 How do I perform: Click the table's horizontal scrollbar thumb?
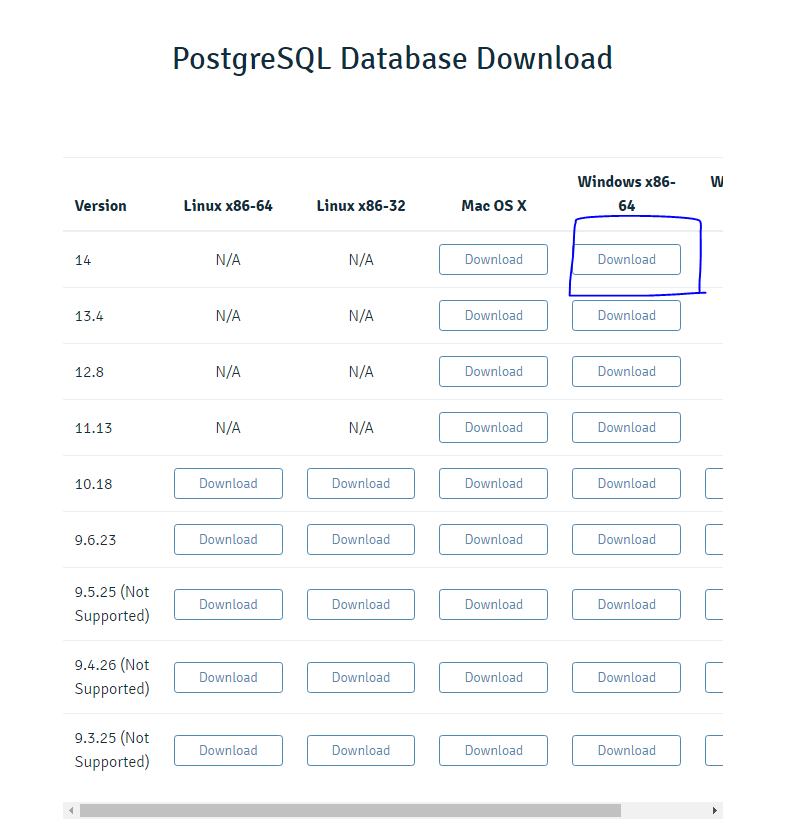[x=350, y=810]
